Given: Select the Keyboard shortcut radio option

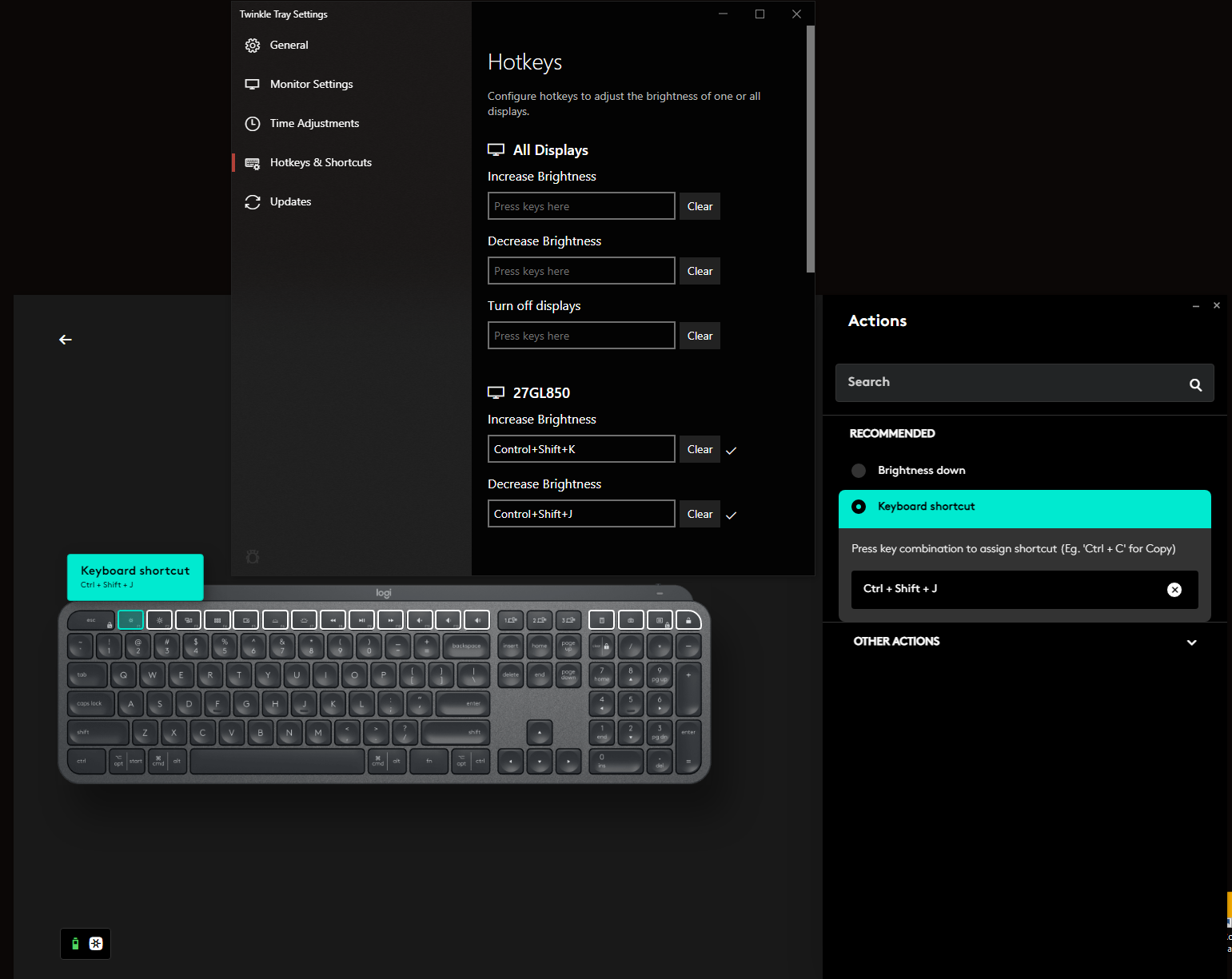Looking at the screenshot, I should coord(859,507).
